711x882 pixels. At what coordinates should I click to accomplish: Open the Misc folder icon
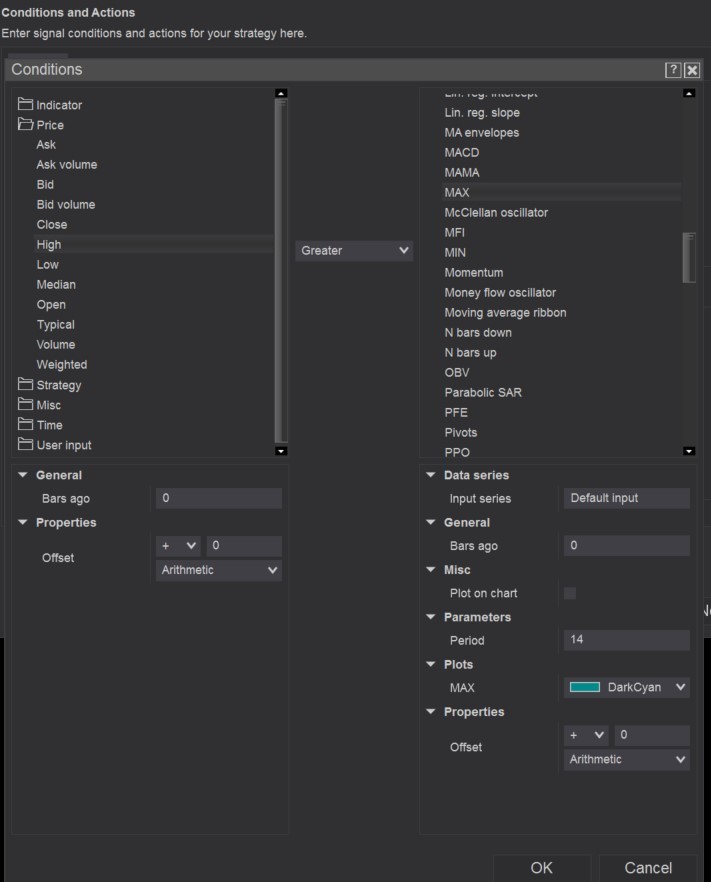tap(25, 404)
